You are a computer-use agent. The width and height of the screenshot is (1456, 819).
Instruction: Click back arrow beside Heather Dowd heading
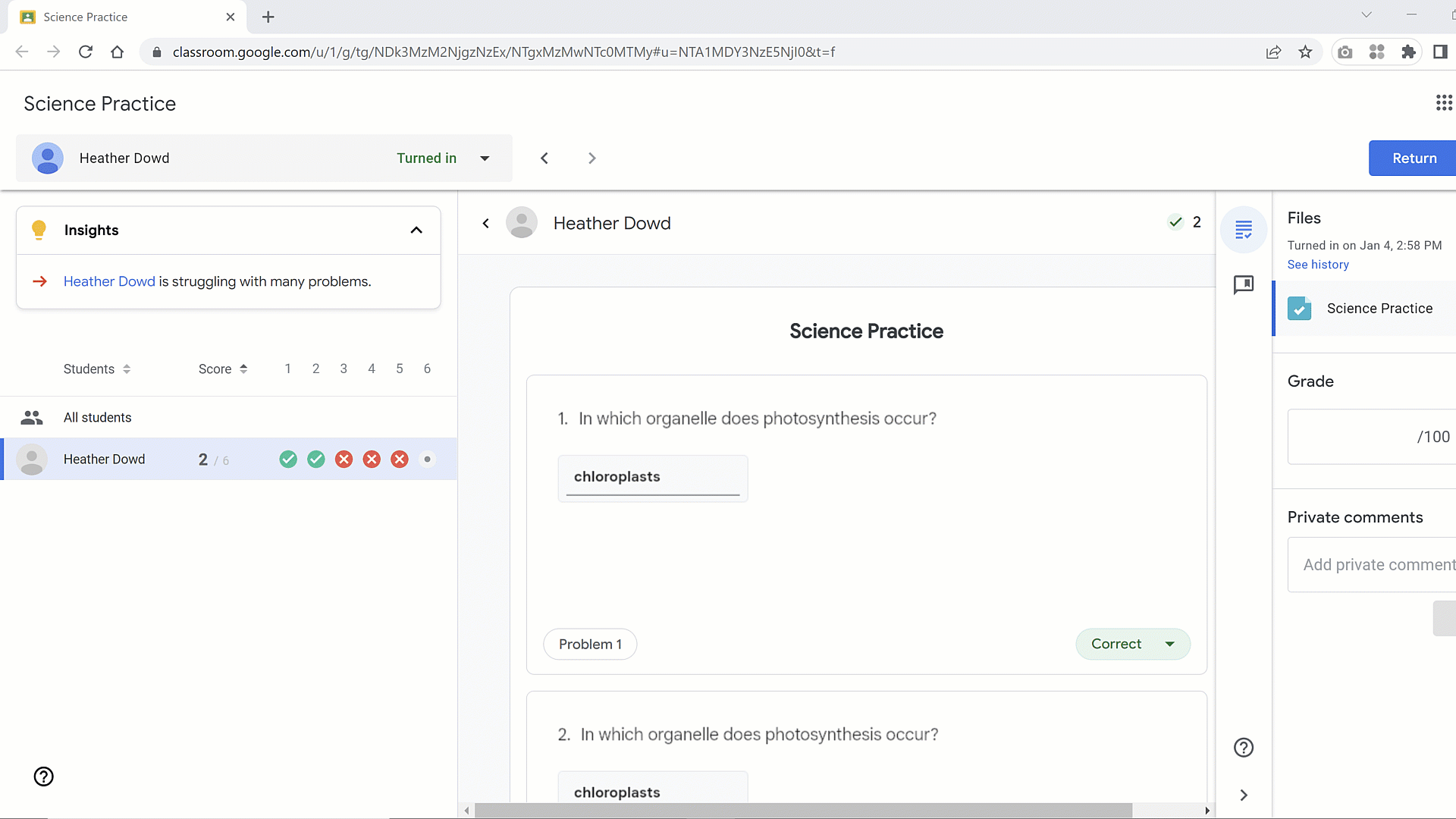click(x=486, y=223)
